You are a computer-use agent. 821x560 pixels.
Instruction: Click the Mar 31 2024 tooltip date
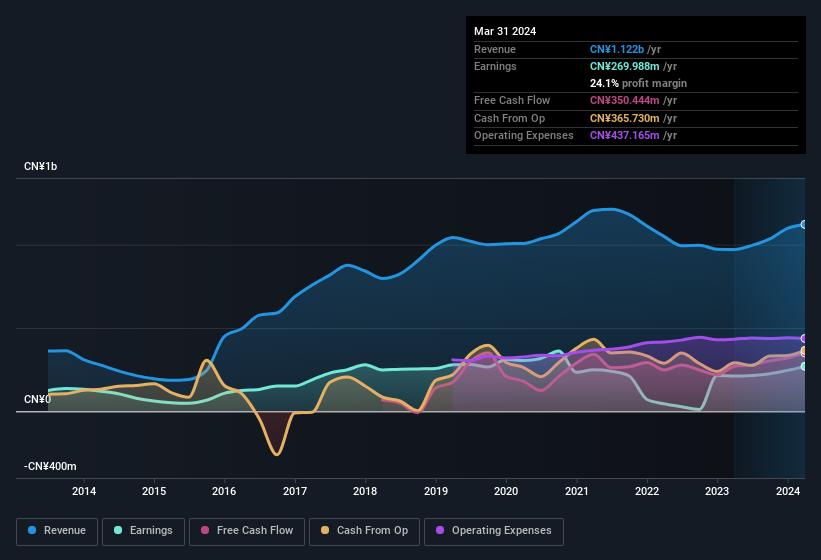pos(505,31)
